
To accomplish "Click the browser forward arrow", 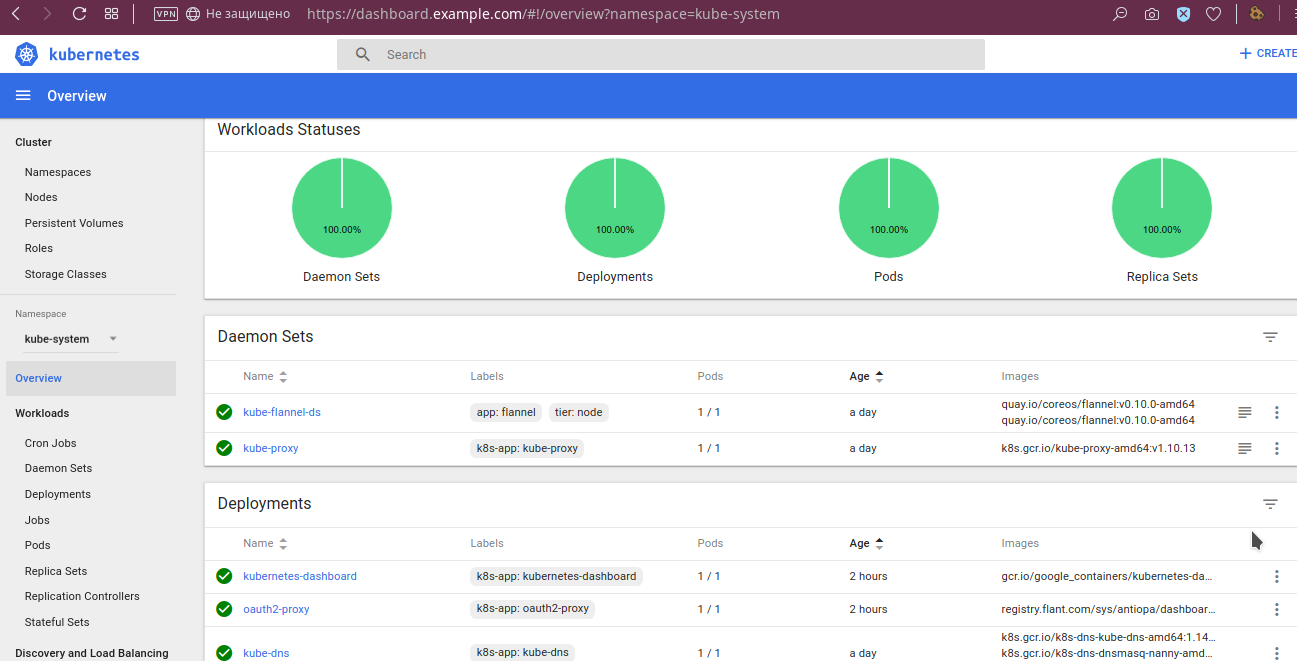I will pos(48,14).
